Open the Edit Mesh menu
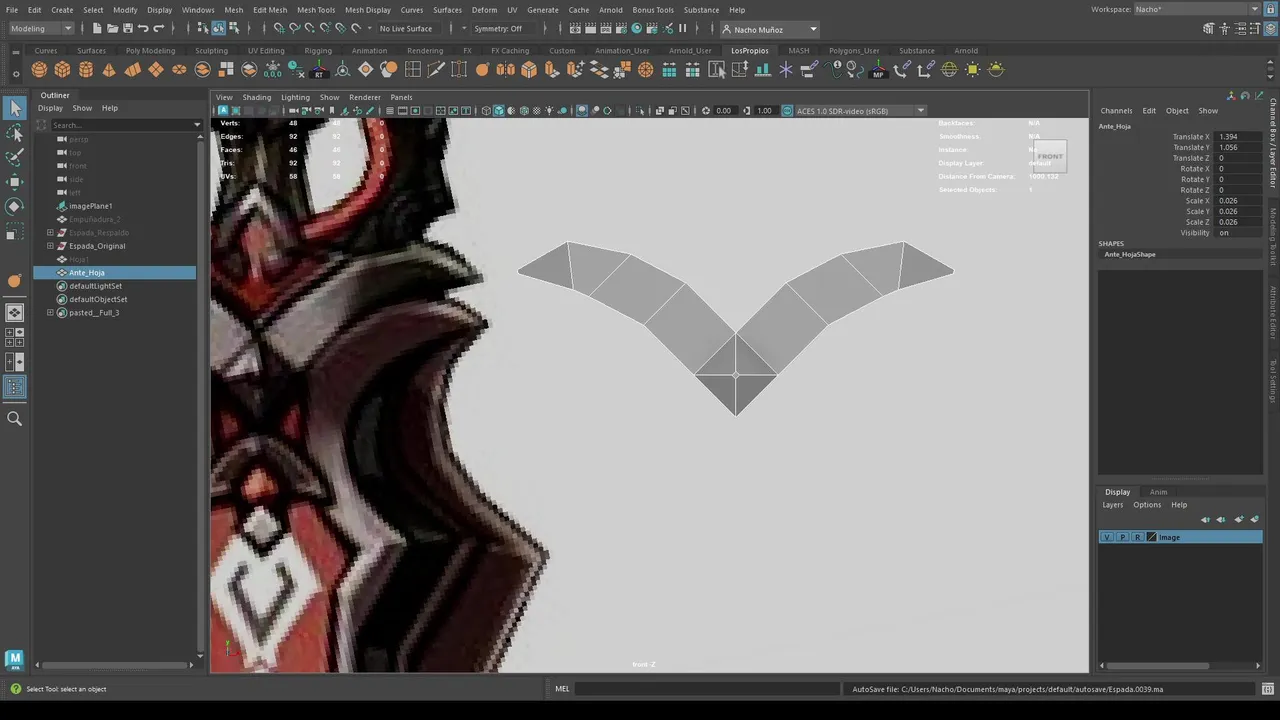Image resolution: width=1280 pixels, height=720 pixels. [x=270, y=10]
